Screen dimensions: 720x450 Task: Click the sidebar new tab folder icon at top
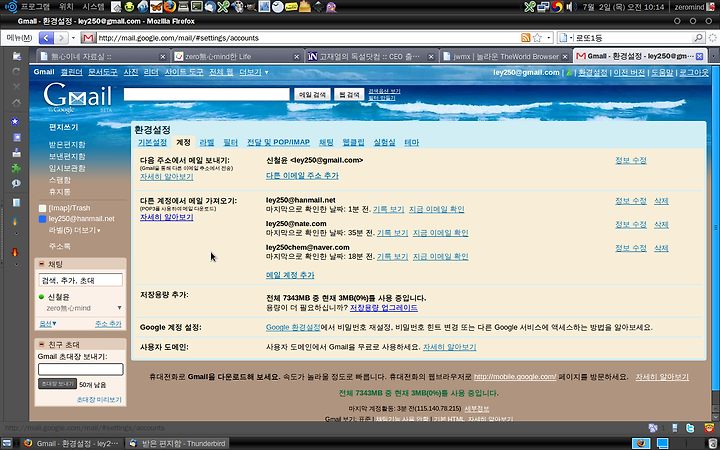click(17, 56)
